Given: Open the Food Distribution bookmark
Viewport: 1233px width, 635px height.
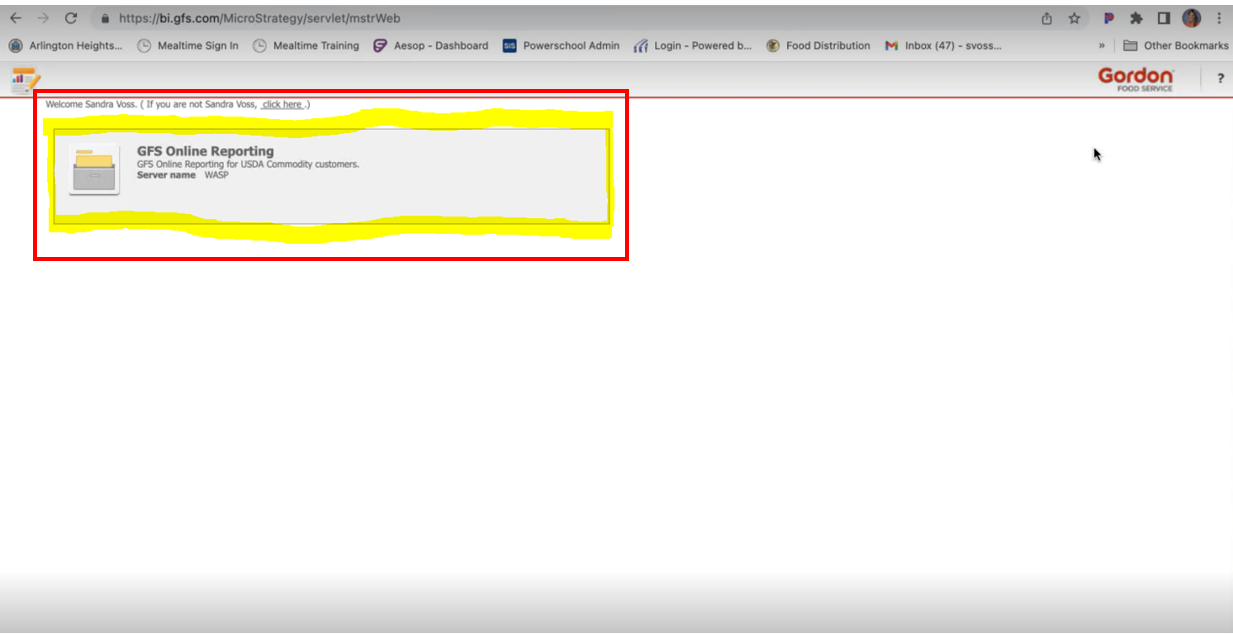Looking at the screenshot, I should (819, 46).
